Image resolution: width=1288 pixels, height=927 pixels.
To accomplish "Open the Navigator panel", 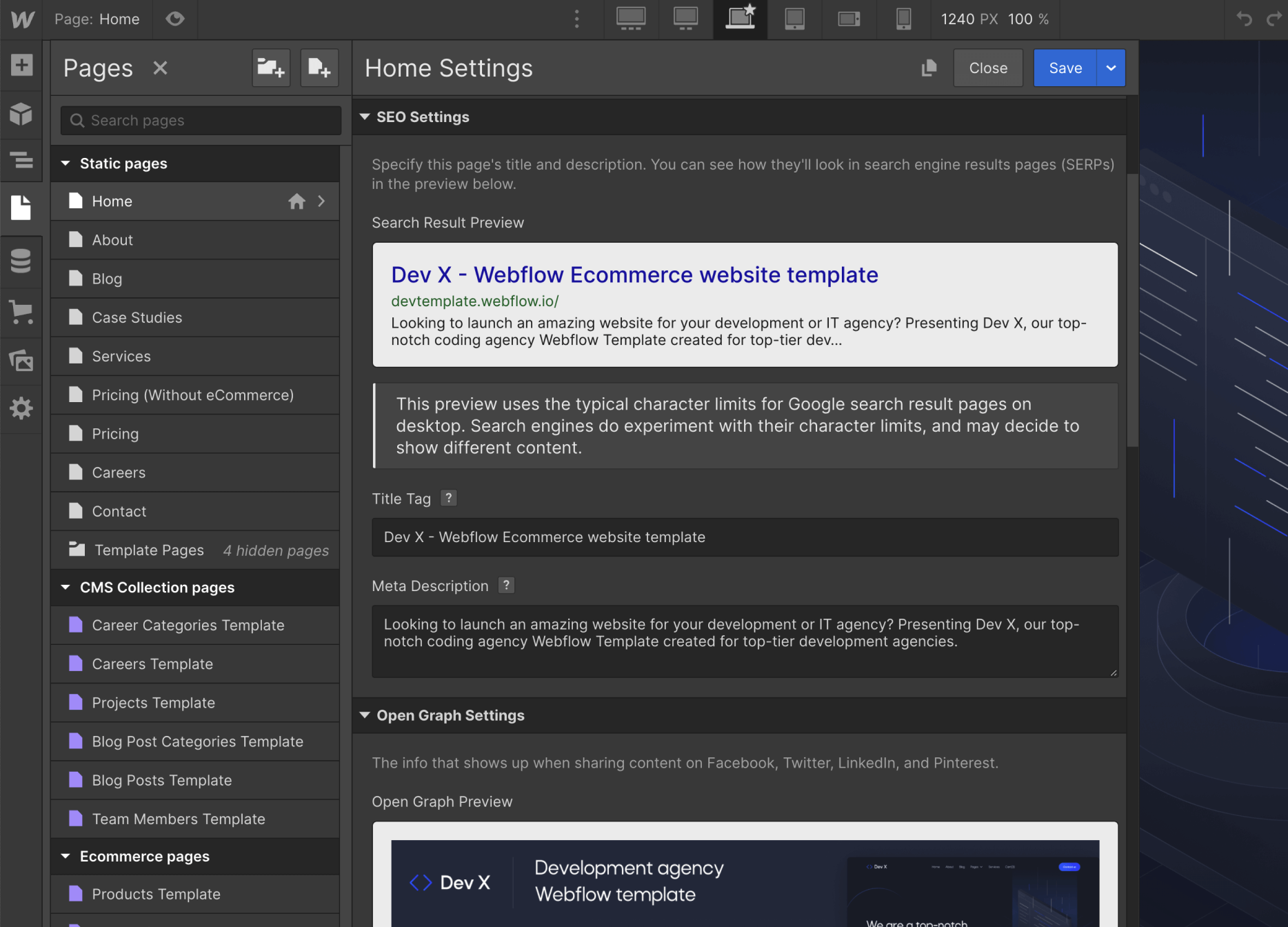I will 21,161.
